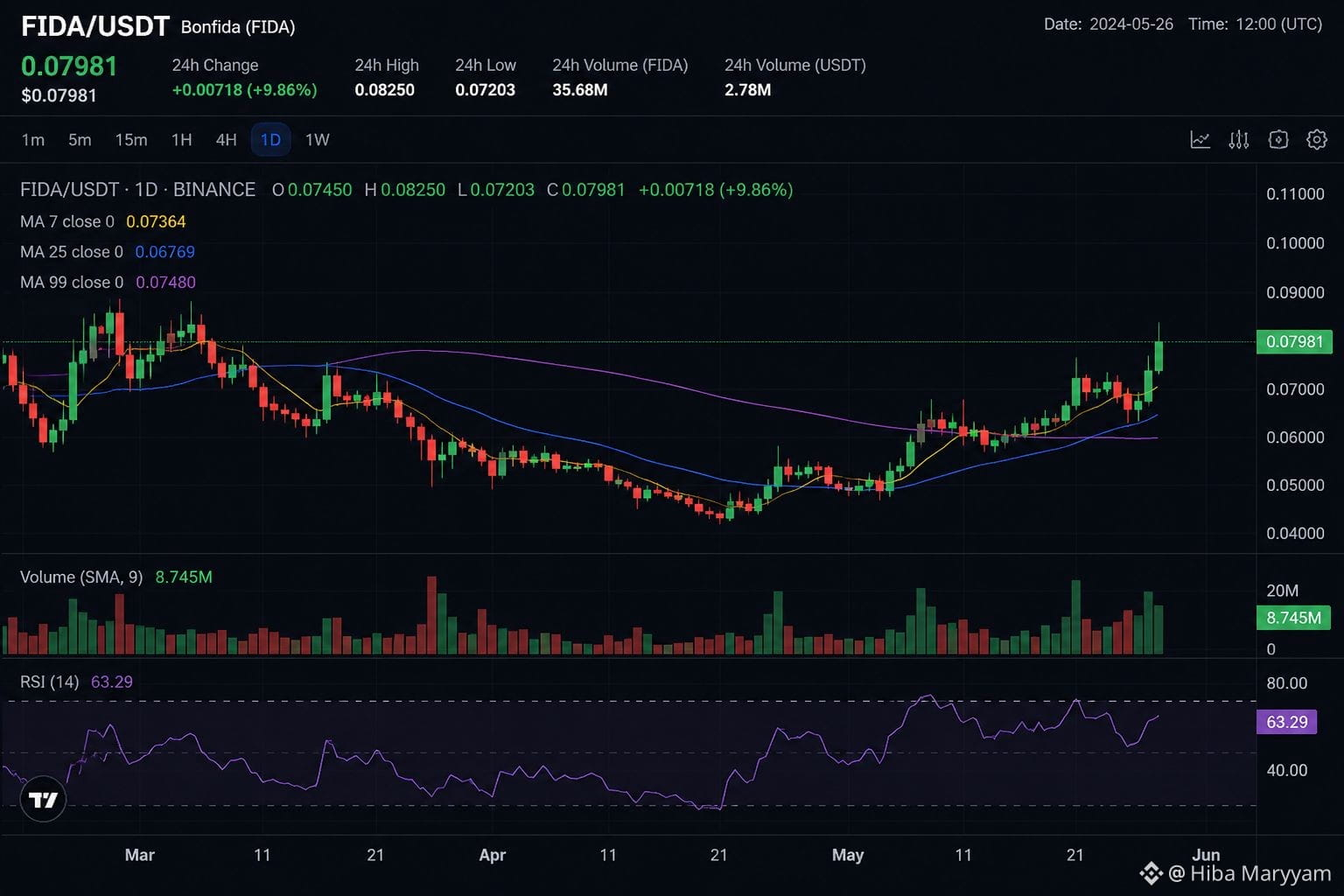1344x896 pixels.
Task: Click the May date axis label
Action: (848, 855)
